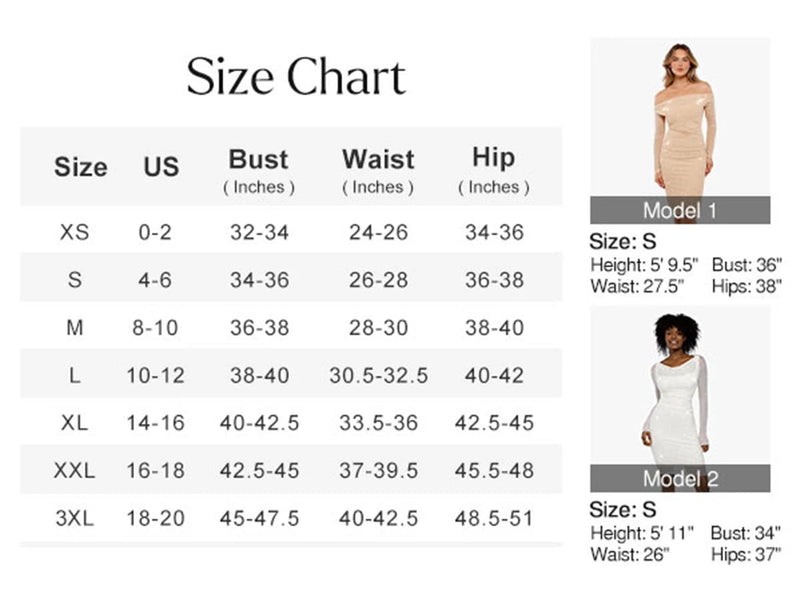Select the Bust column header

click(x=258, y=159)
